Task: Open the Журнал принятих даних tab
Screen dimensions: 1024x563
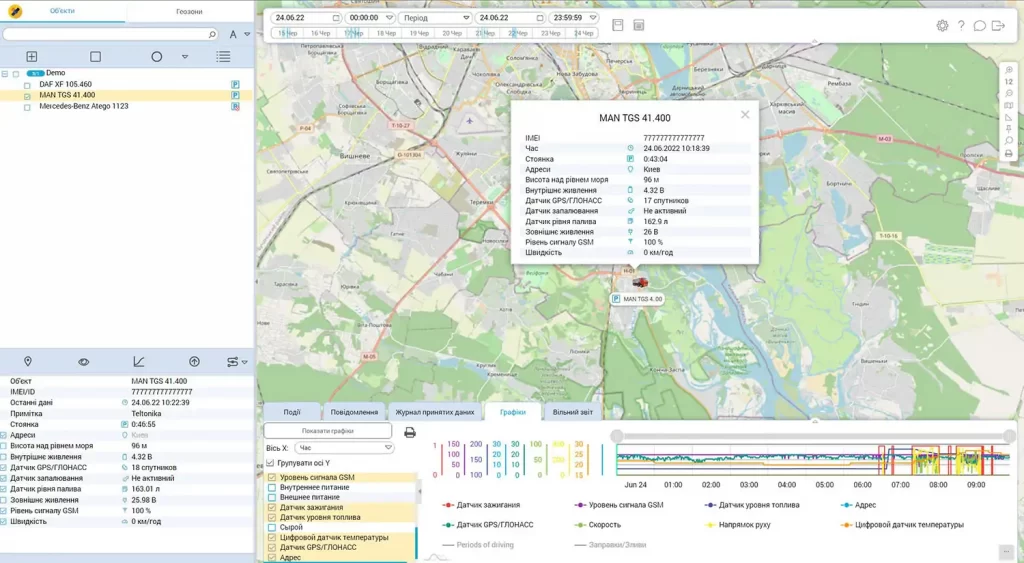Action: click(435, 412)
